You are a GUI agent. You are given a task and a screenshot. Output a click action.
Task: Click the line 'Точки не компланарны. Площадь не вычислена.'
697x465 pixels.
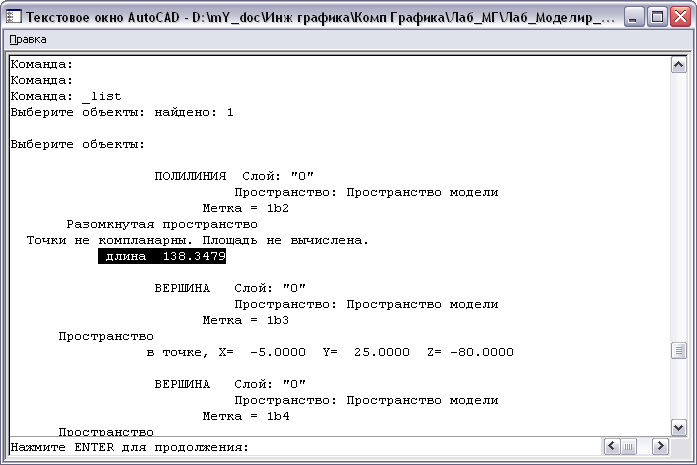click(197, 240)
